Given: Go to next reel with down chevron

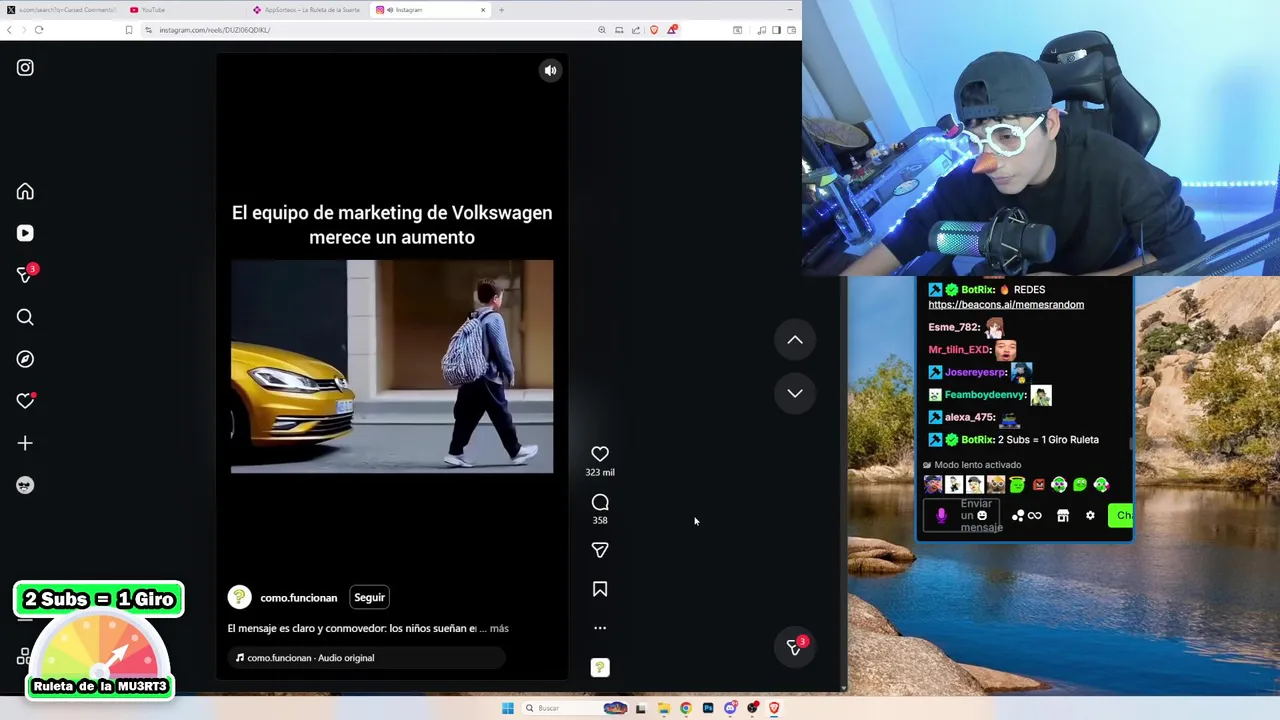Looking at the screenshot, I should (x=795, y=393).
